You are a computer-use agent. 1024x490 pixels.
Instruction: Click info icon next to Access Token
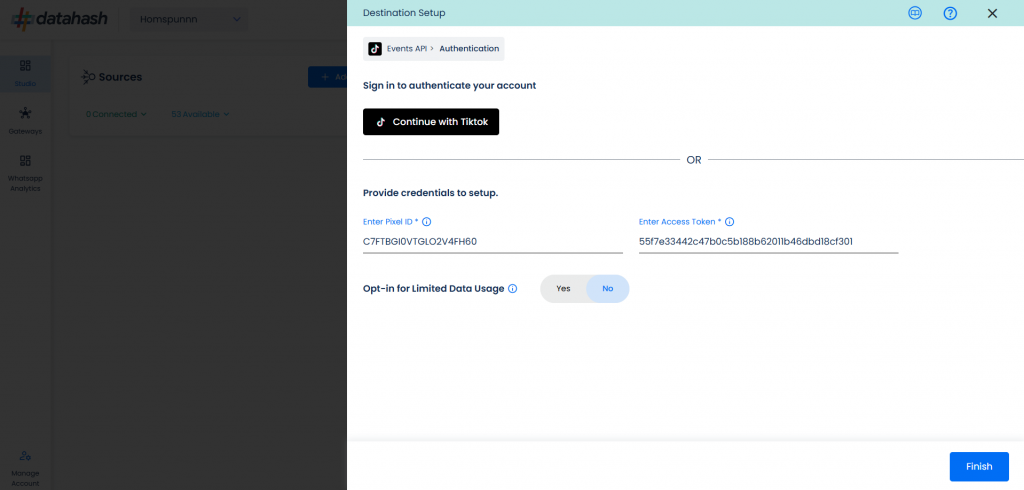point(729,222)
